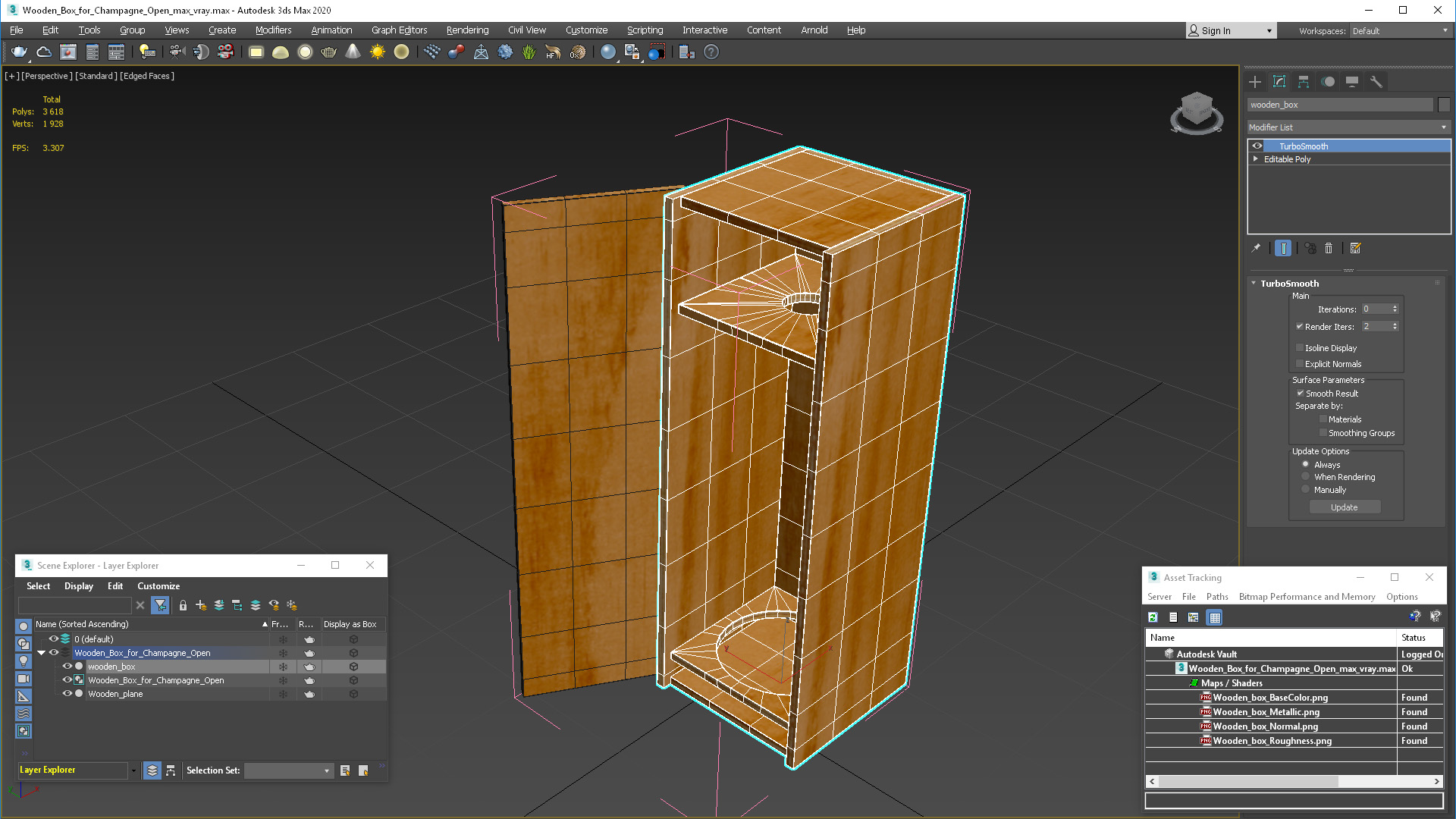Click the help question mark toolbar icon

[711, 52]
